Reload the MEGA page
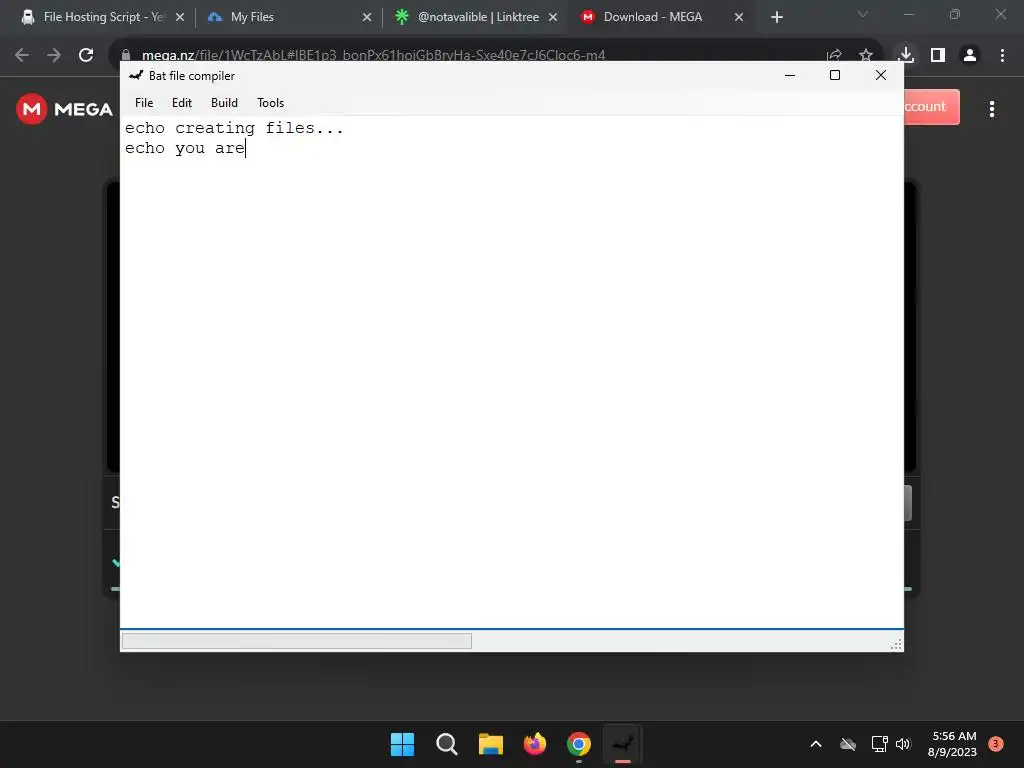The width and height of the screenshot is (1024, 768). point(86,56)
